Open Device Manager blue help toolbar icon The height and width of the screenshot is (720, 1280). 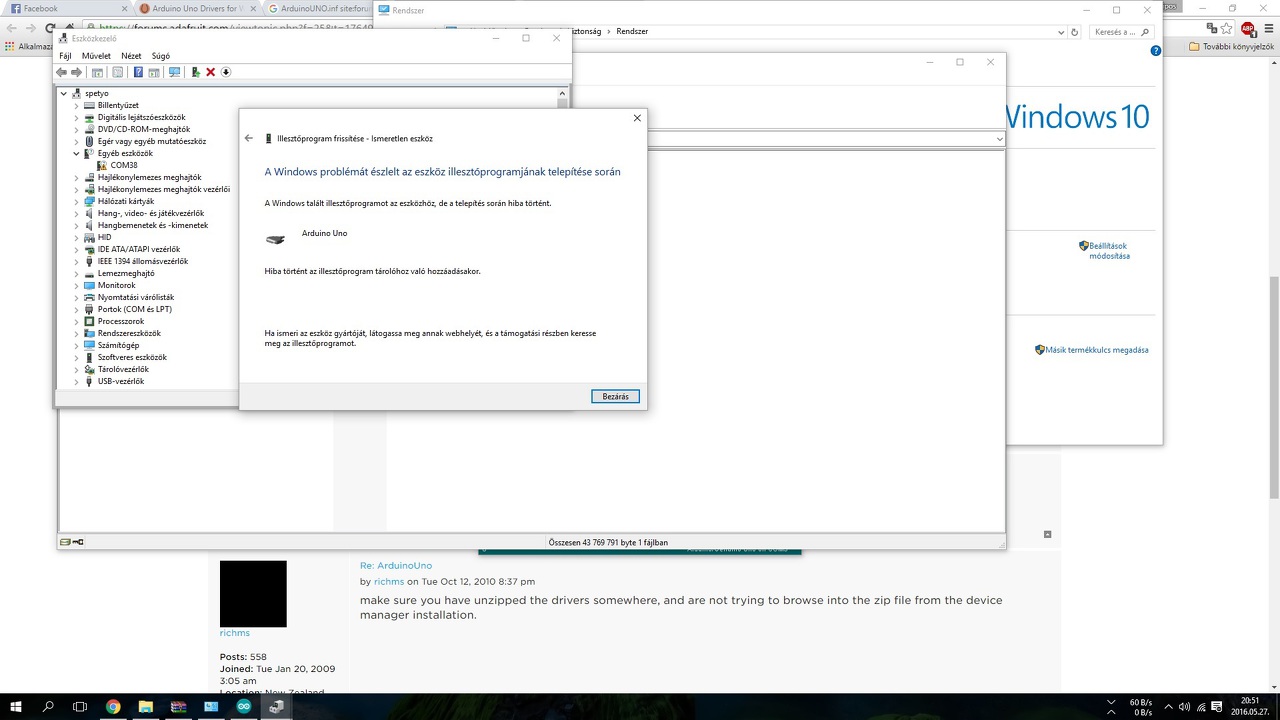(138, 72)
